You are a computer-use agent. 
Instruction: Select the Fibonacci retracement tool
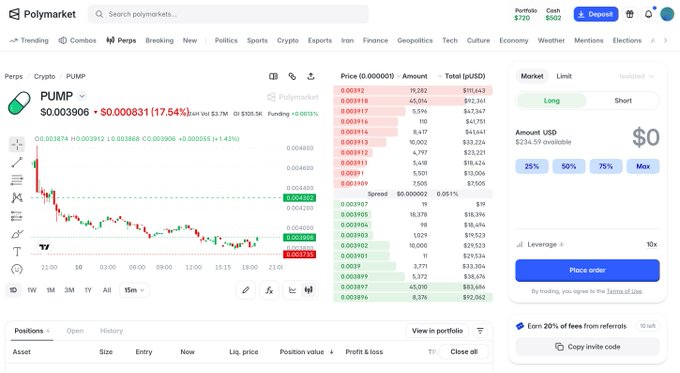[17, 180]
